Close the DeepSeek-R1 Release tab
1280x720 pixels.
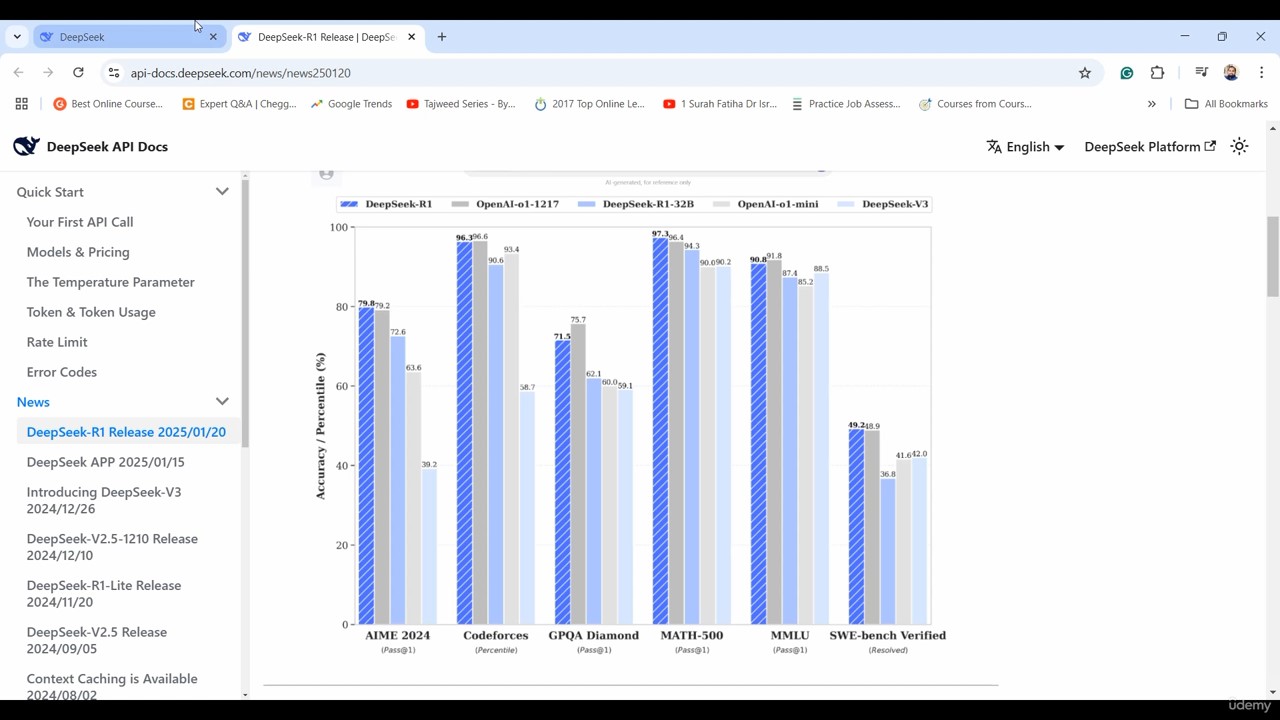pos(411,37)
